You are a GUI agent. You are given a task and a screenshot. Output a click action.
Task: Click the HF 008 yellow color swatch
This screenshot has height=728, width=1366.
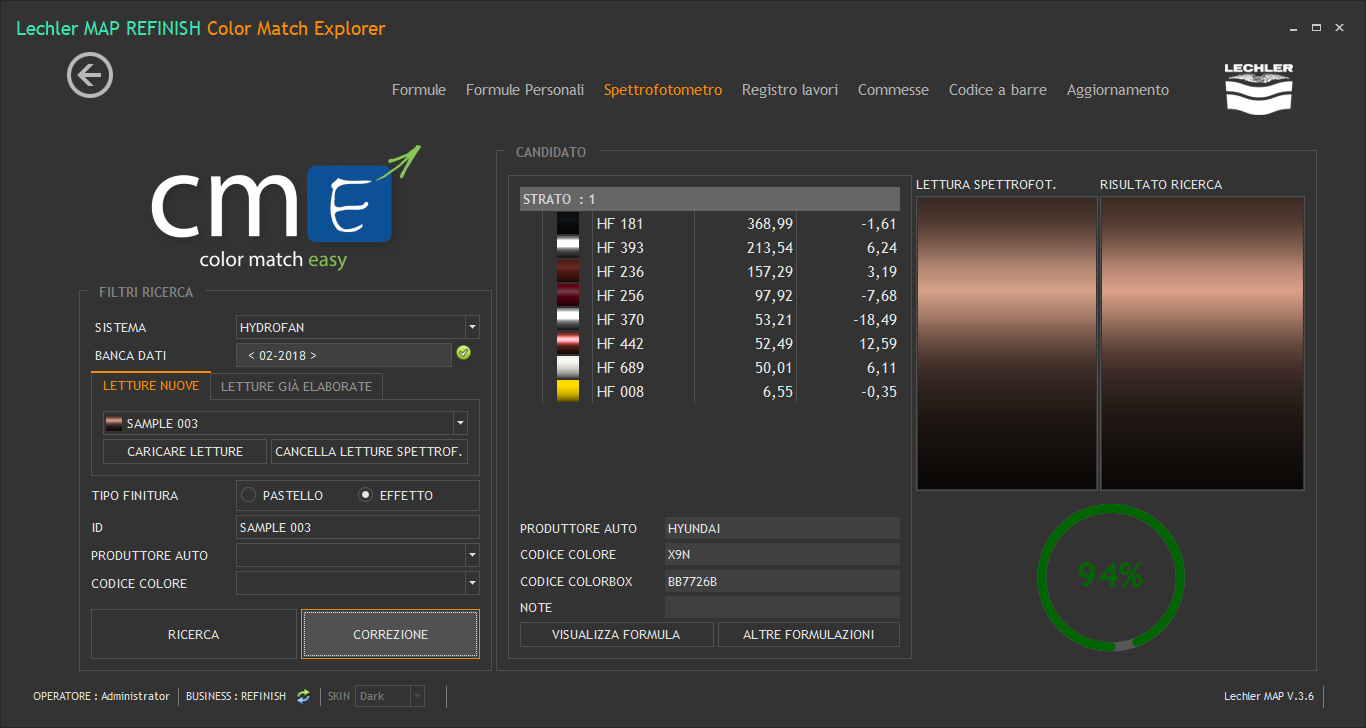click(568, 392)
